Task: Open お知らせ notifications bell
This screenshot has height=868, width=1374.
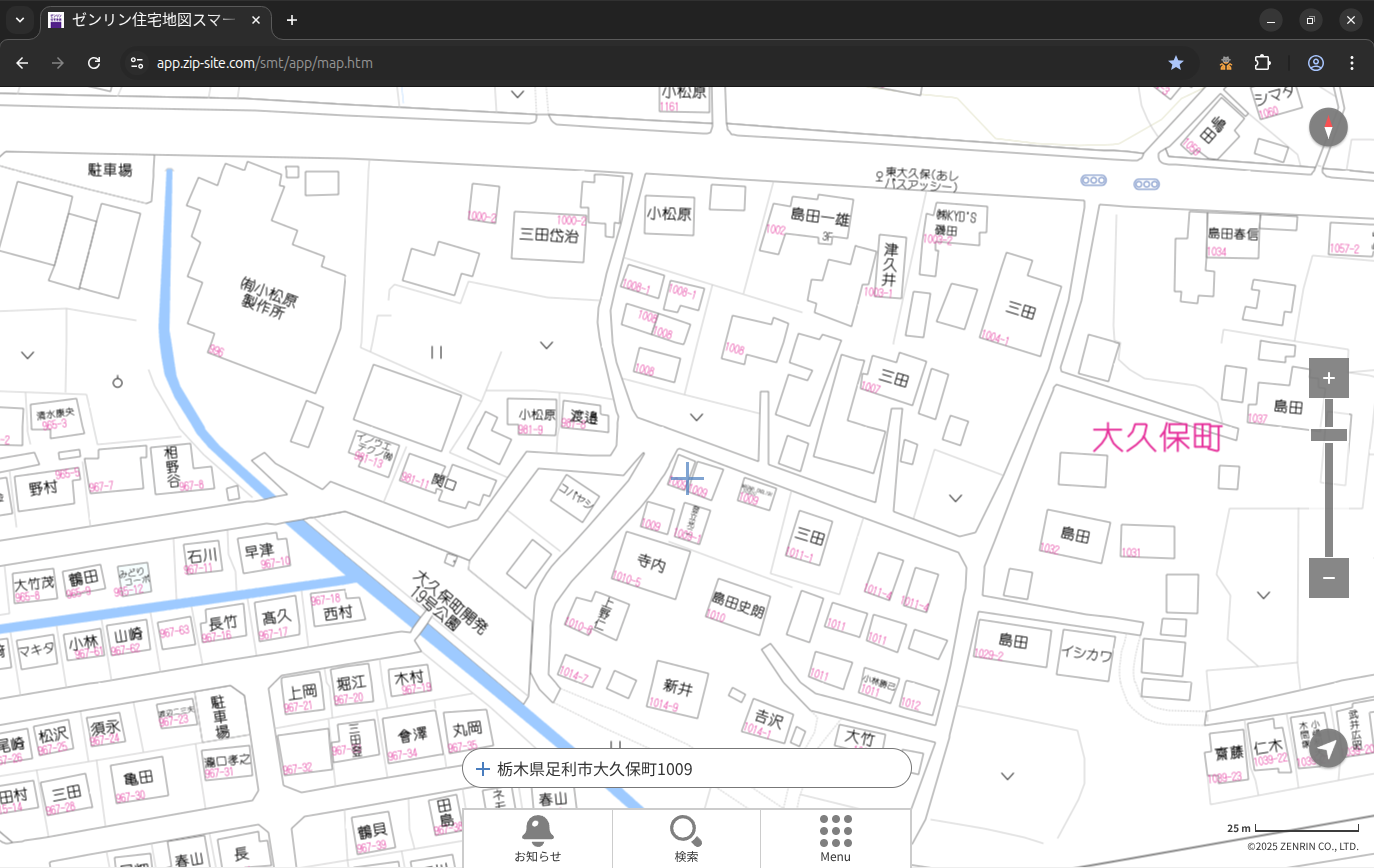Action: click(x=538, y=838)
